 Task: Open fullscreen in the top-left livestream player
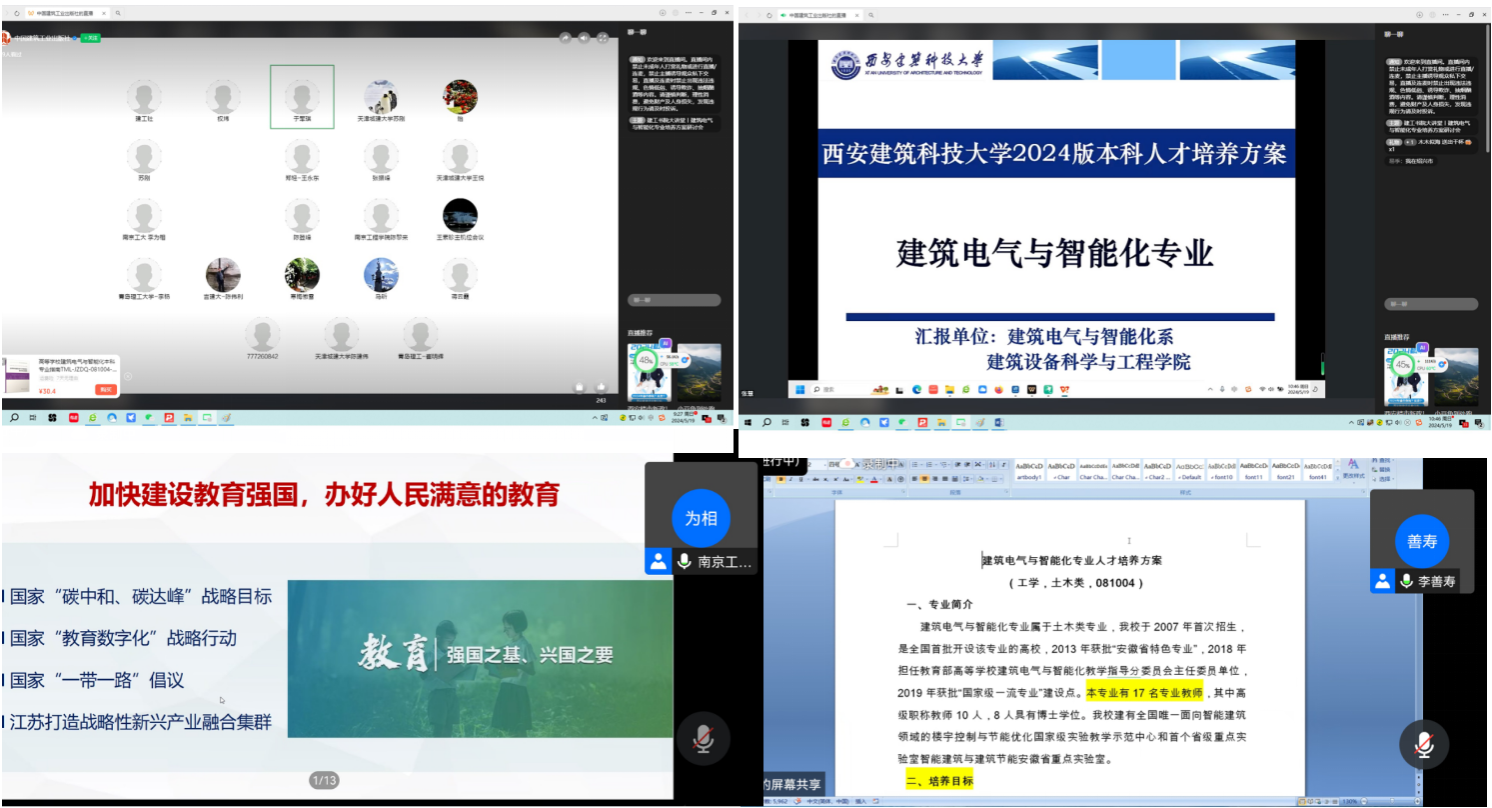point(603,38)
